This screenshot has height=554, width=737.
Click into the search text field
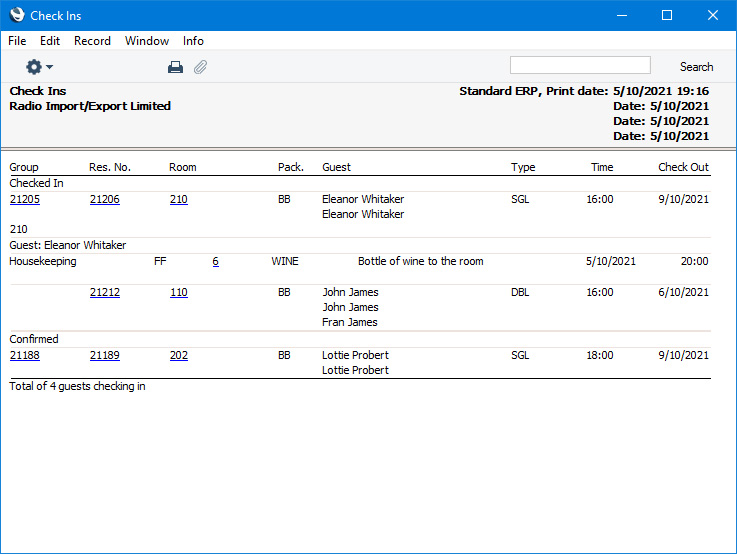(x=580, y=65)
